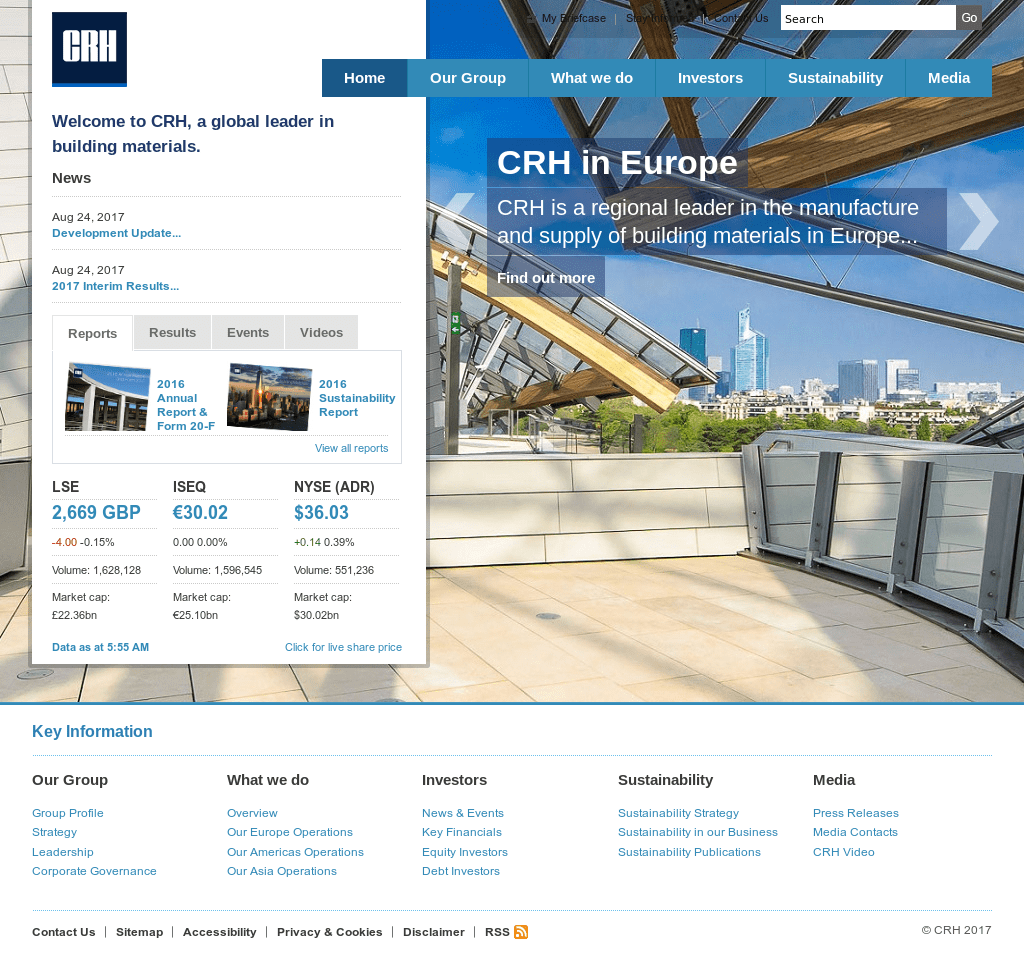Open Media navigation menu
Viewport: 1024px width, 964px height.
[948, 78]
